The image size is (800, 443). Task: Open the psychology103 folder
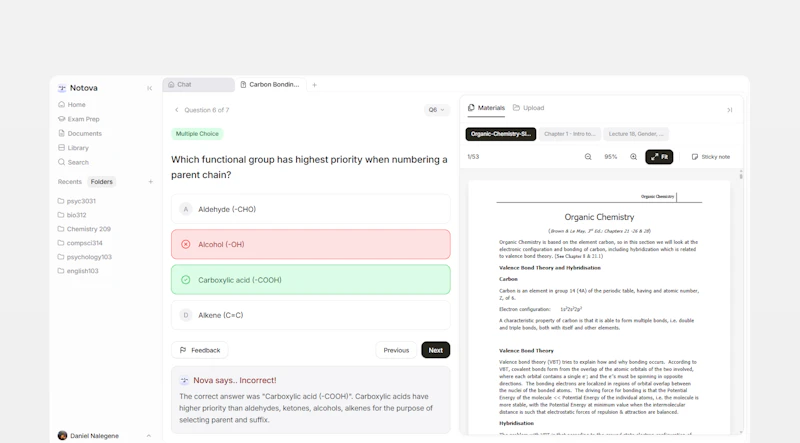click(x=85, y=257)
